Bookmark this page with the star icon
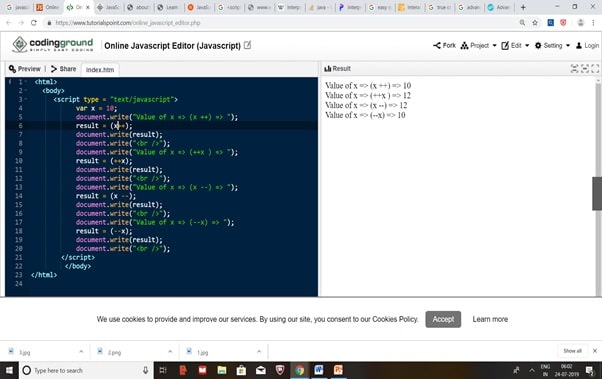 click(x=535, y=23)
